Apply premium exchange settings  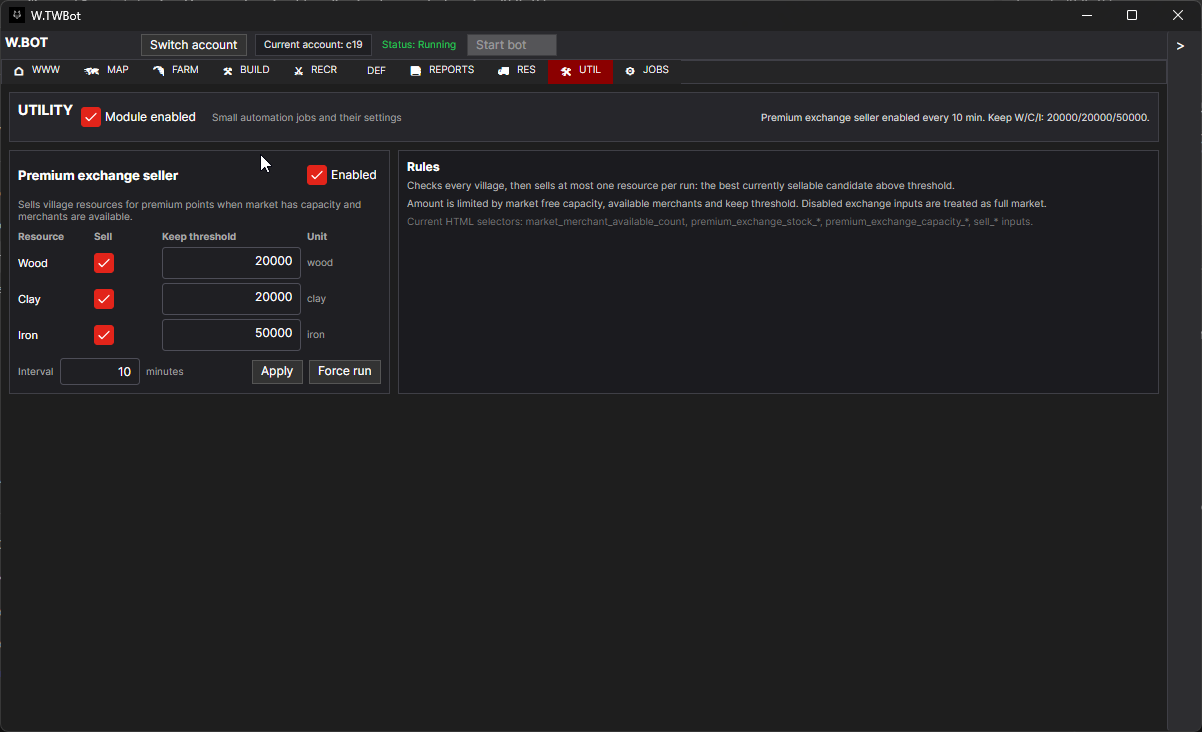pos(277,371)
